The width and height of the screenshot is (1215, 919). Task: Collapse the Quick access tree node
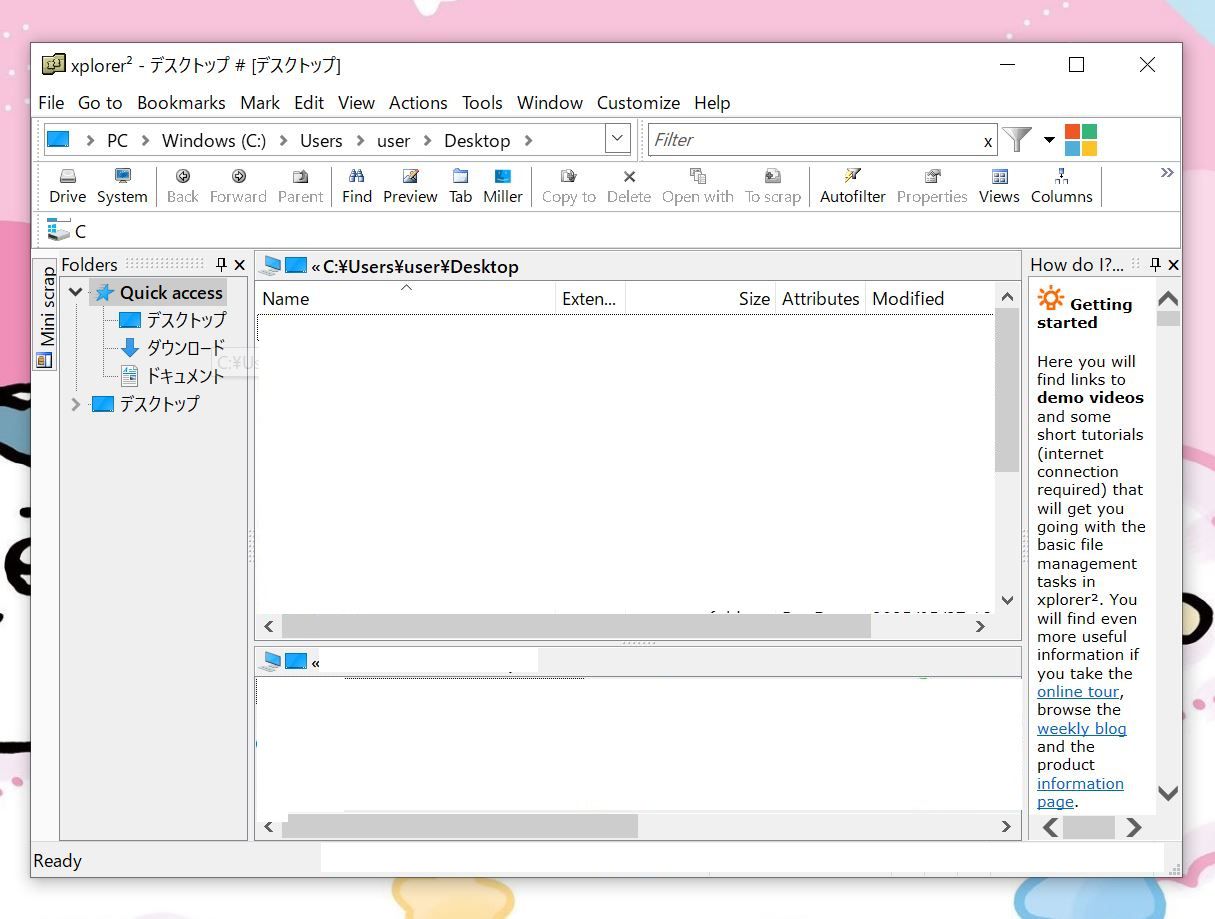click(75, 292)
